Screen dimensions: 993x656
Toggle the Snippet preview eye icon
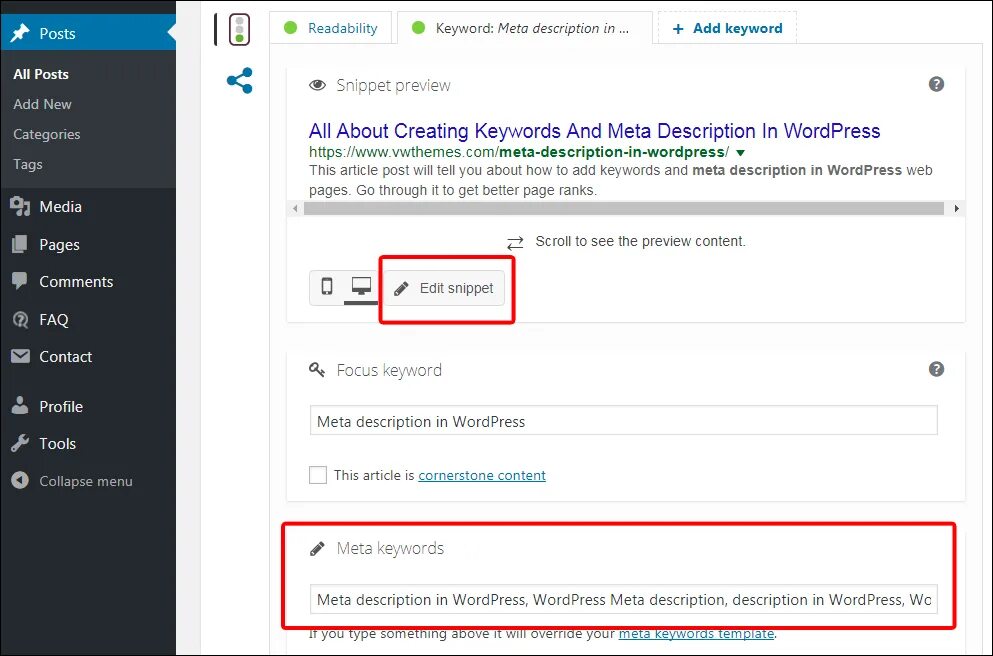point(317,85)
